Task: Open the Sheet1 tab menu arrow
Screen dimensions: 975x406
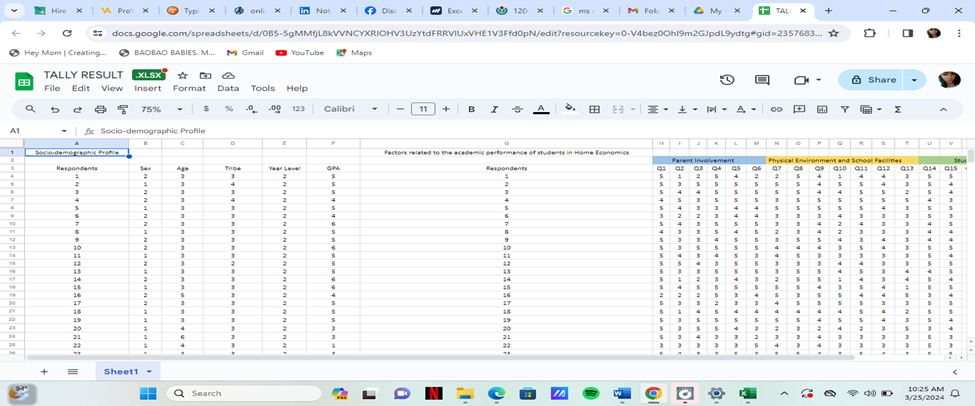Action: tap(149, 371)
